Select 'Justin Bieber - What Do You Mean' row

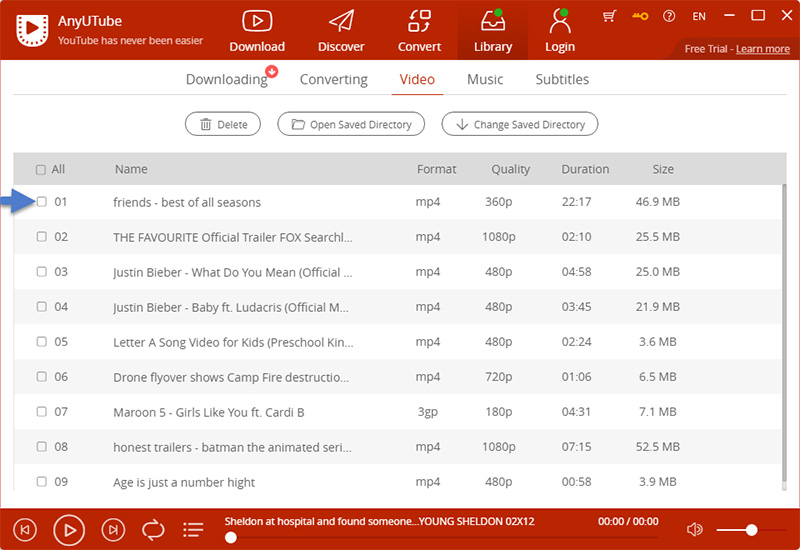pyautogui.click(x=397, y=272)
